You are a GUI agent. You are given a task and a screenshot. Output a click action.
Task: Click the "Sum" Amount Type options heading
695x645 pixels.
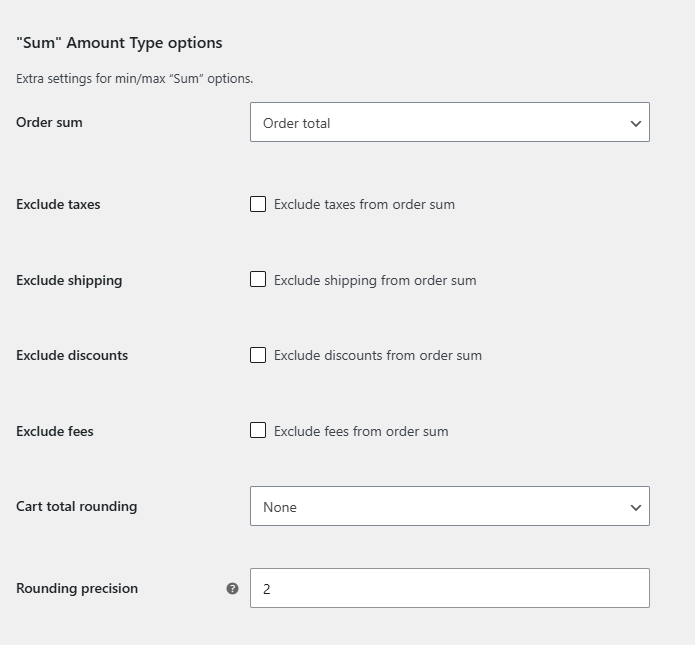coord(119,43)
